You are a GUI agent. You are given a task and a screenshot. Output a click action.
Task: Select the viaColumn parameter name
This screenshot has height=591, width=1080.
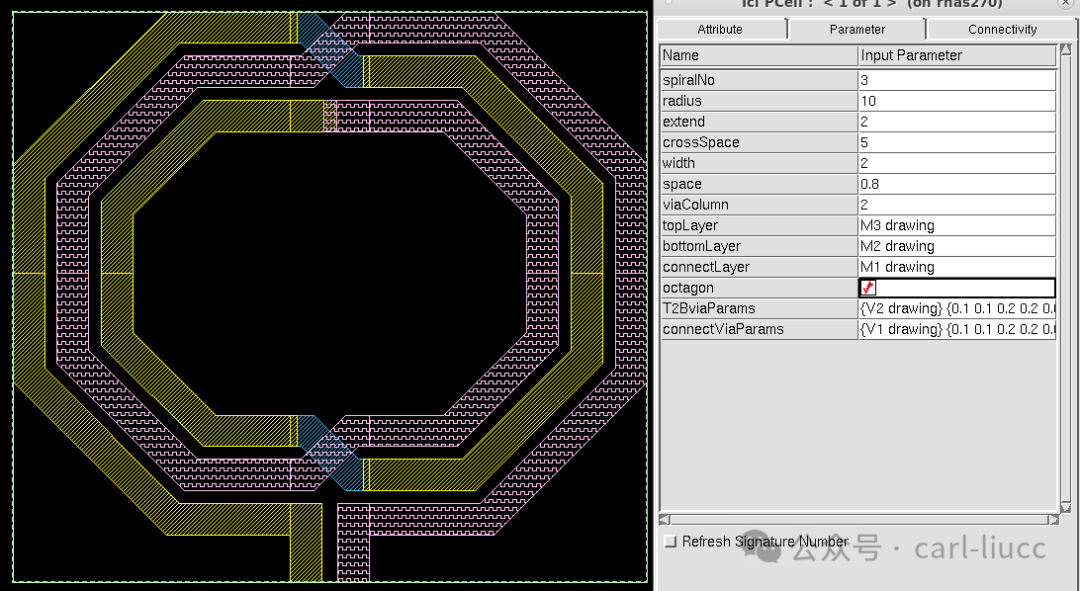(x=695, y=205)
